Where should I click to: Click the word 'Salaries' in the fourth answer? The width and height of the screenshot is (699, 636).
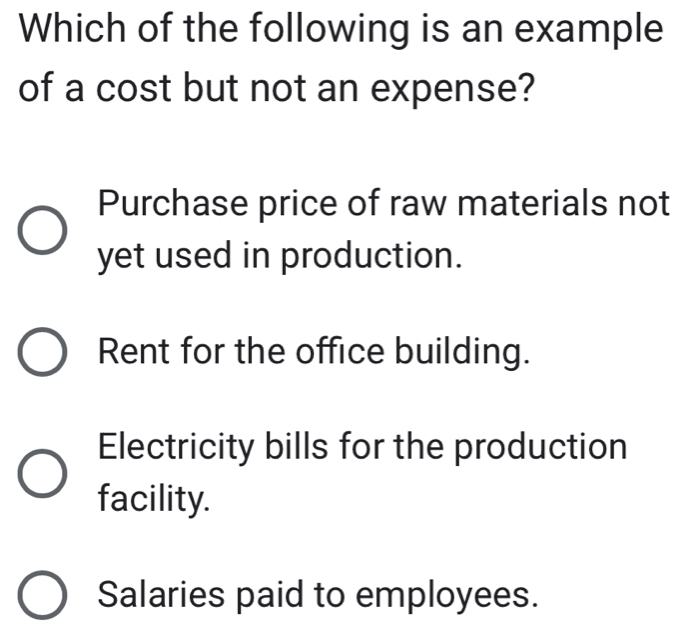point(161,595)
